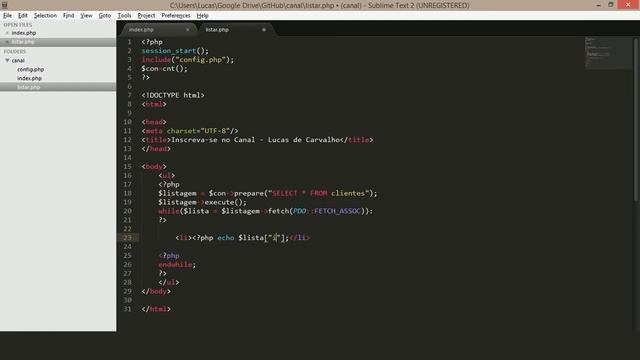Viewport: 640px width, 360px height.
Task: Open config.php in the canal folder
Action: pyautogui.click(x=30, y=69)
